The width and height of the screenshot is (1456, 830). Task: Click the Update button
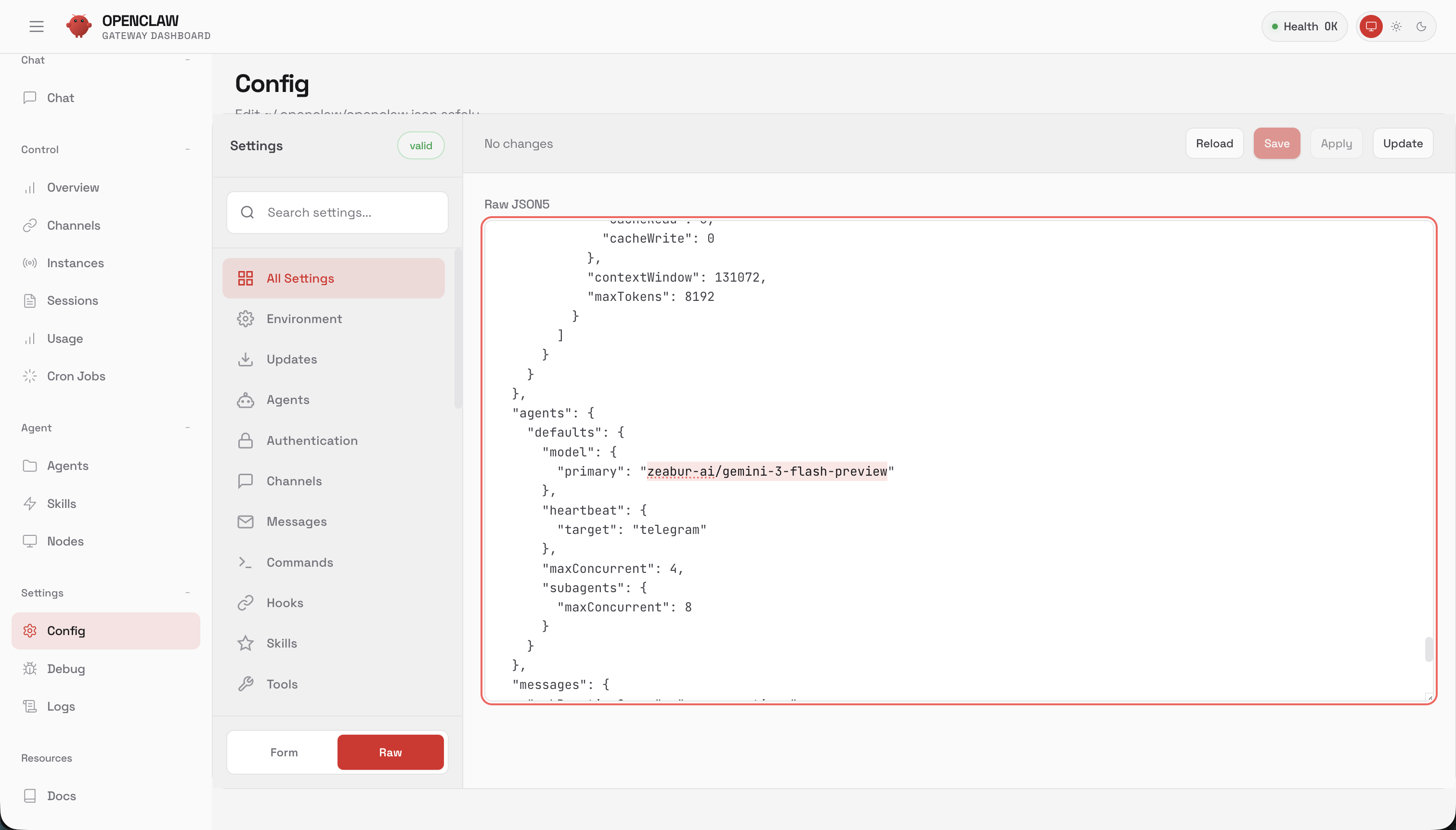(1403, 143)
